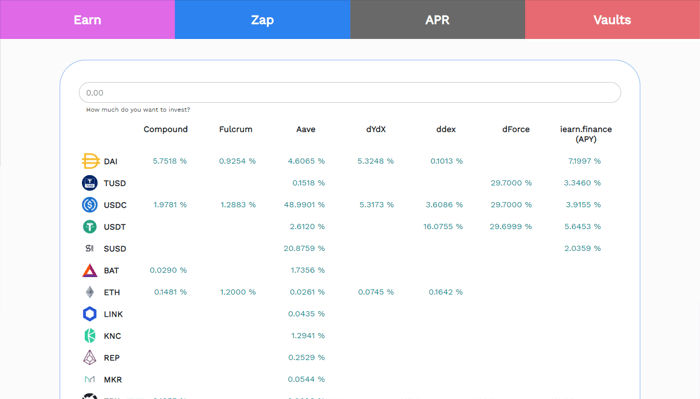Click KNC Aave rate 1.2941 %
Viewport: 700px width, 399px height.
click(308, 336)
